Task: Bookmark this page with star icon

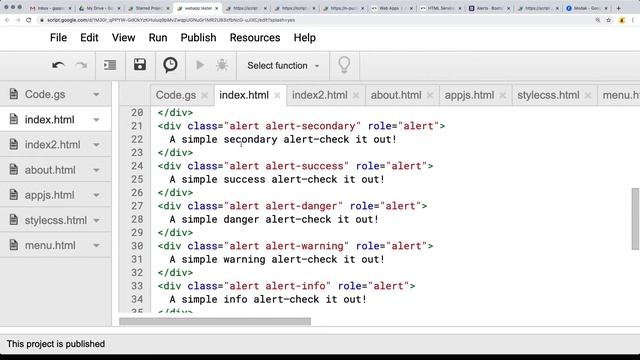Action: coord(609,20)
